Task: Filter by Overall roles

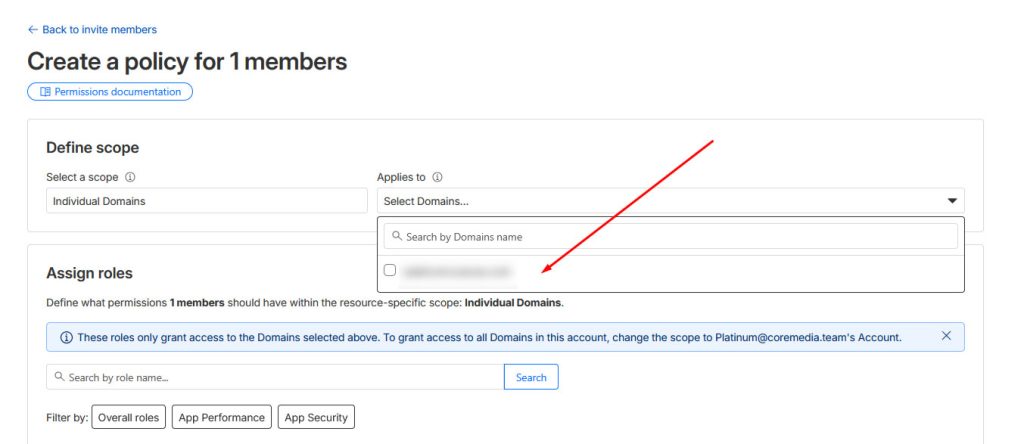Action: pos(128,418)
